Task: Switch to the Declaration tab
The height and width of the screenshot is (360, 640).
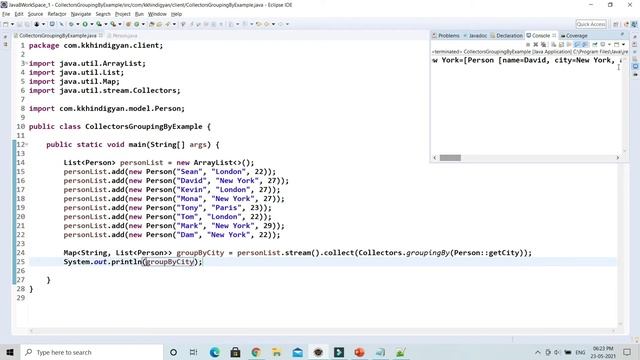Action: point(507,36)
